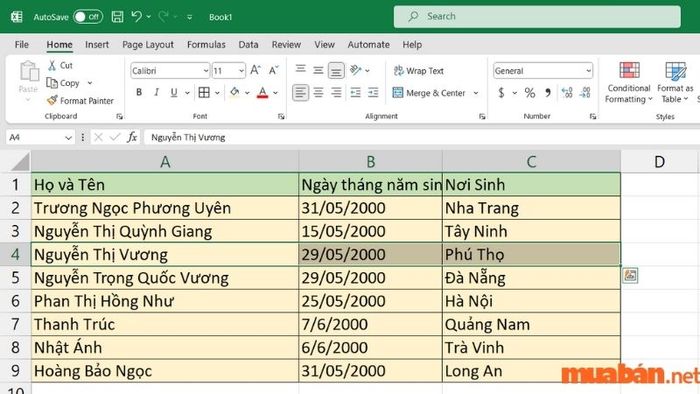The height and width of the screenshot is (394, 700).
Task: Click the Search box
Action: (x=537, y=17)
